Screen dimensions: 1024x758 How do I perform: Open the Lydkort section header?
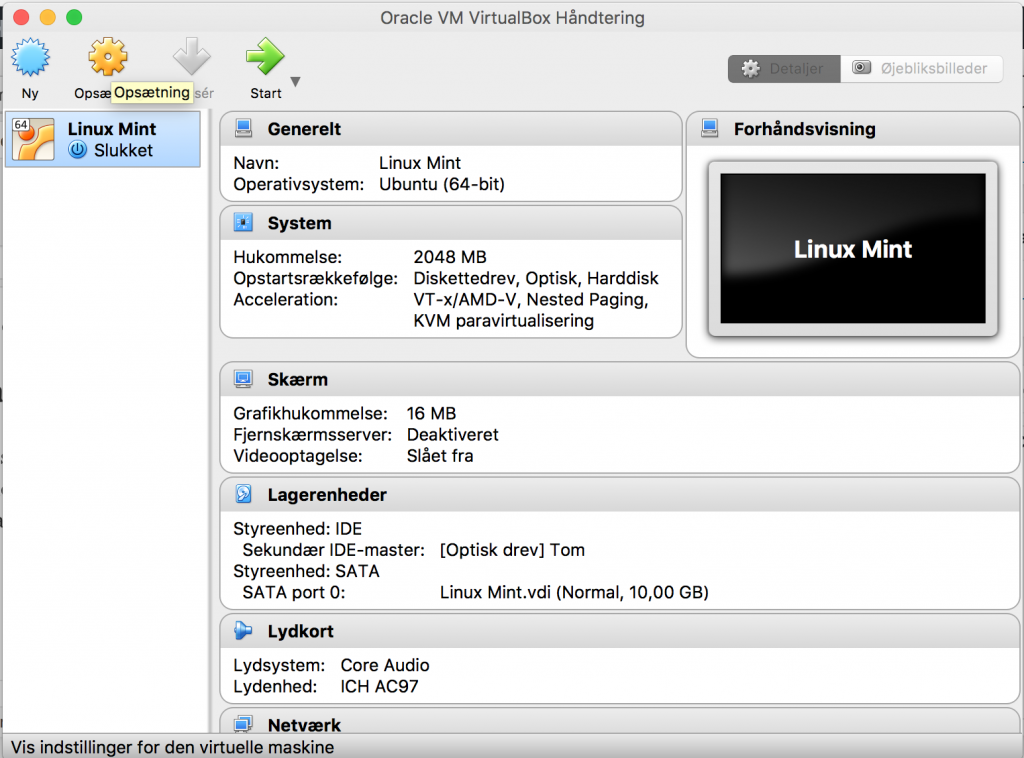pyautogui.click(x=620, y=631)
